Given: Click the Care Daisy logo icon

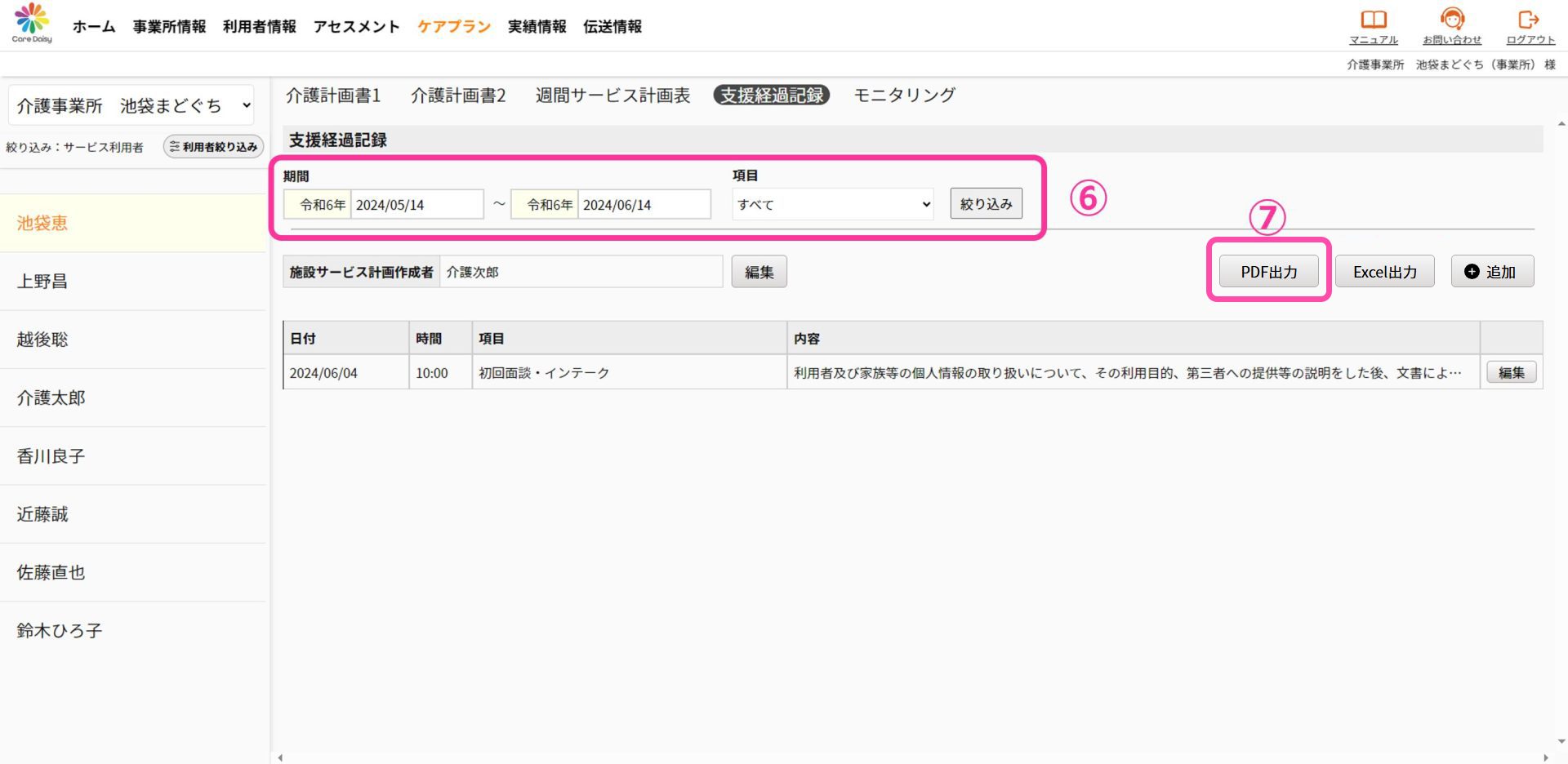Looking at the screenshot, I should (x=32, y=22).
